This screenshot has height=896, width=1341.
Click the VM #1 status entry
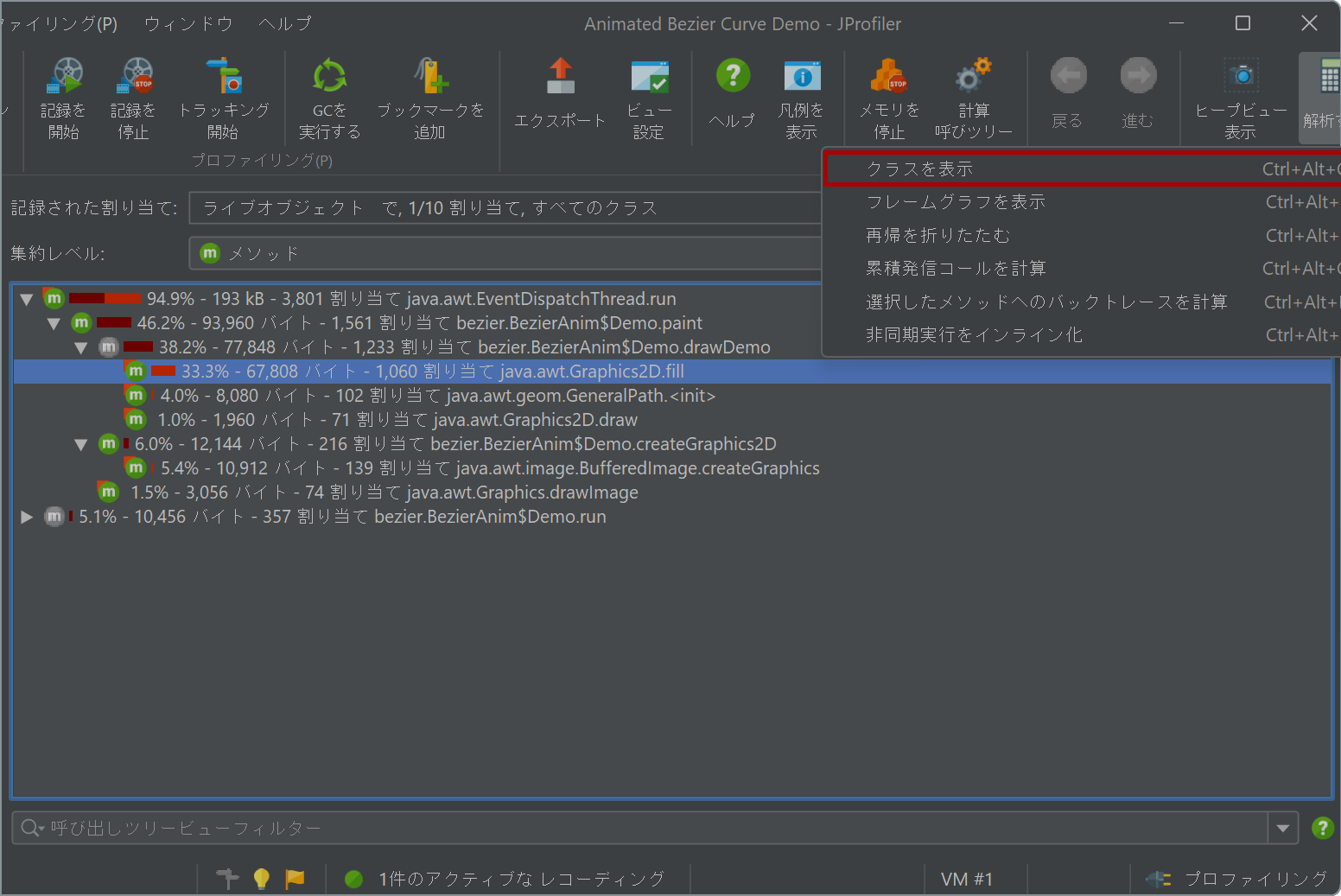(x=967, y=879)
